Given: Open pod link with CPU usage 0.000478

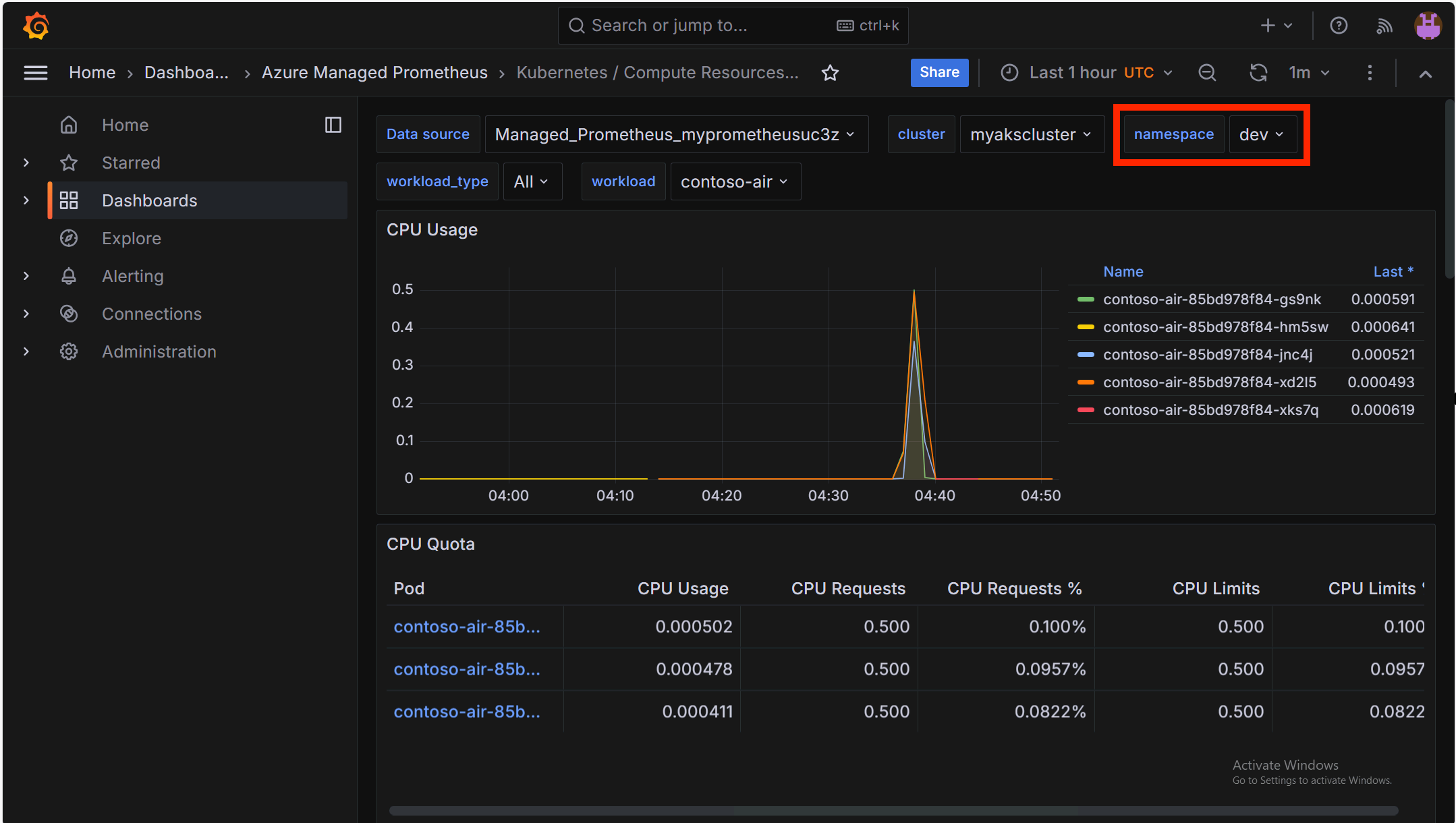Looking at the screenshot, I should (x=467, y=669).
